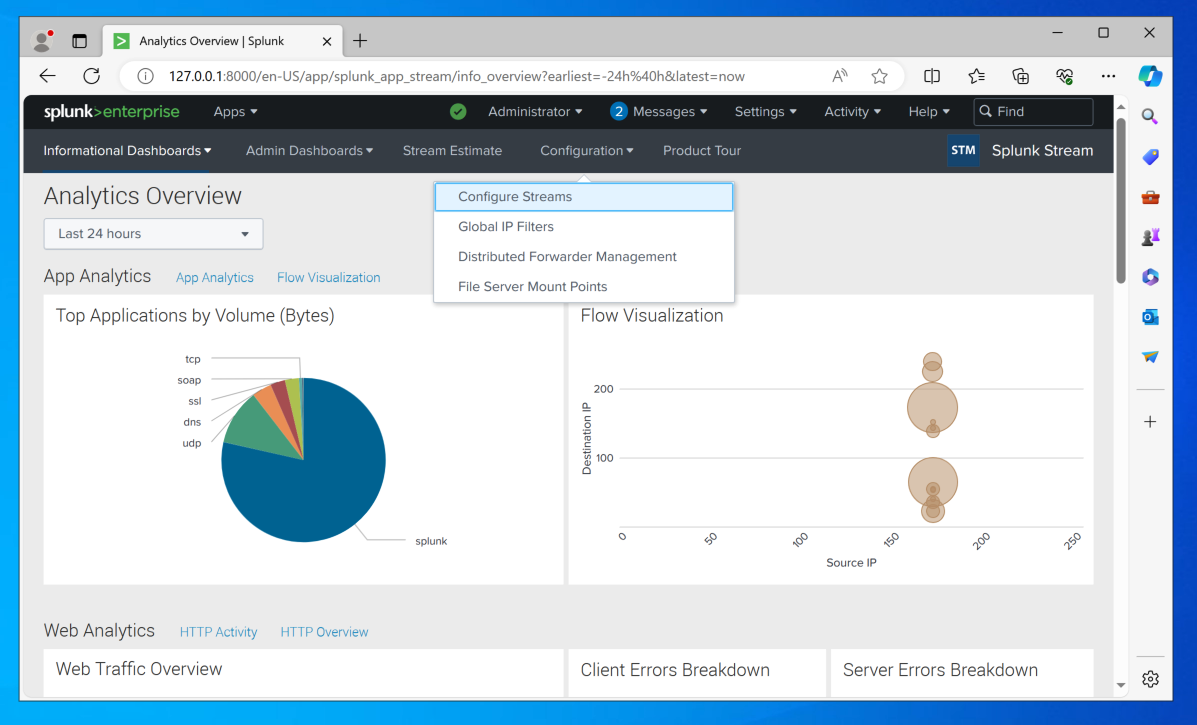Open the Messages dropdown with 2 notifications

659,111
